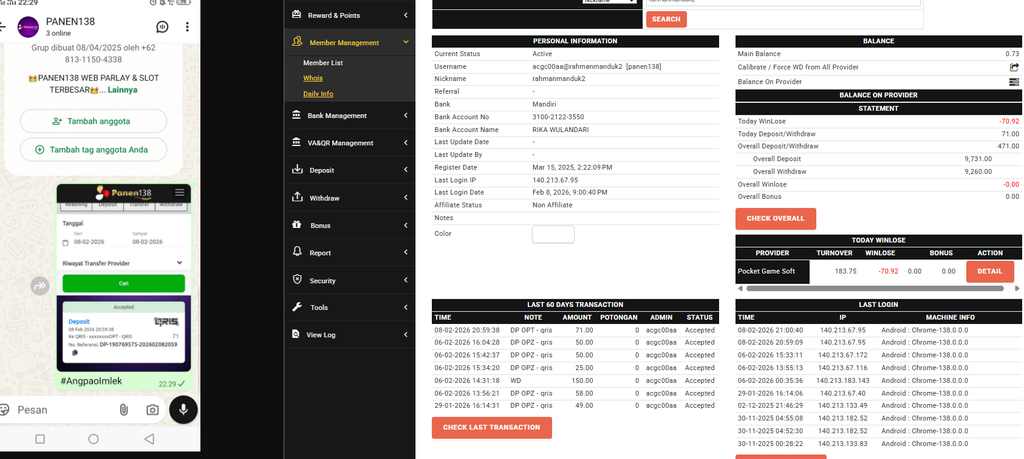Click the Bank Management bank icon
Image resolution: width=1024 pixels, height=459 pixels.
[296, 115]
